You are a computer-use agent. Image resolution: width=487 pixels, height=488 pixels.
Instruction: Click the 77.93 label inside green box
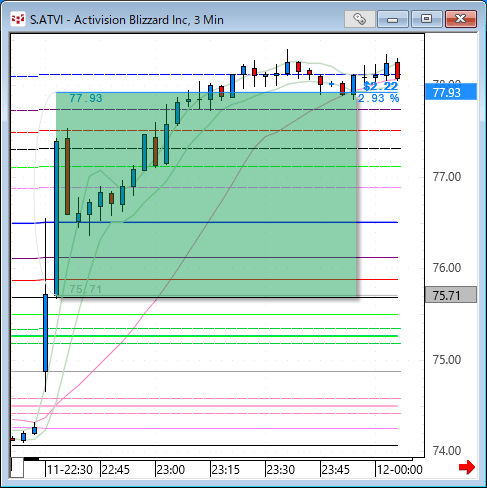(x=86, y=98)
